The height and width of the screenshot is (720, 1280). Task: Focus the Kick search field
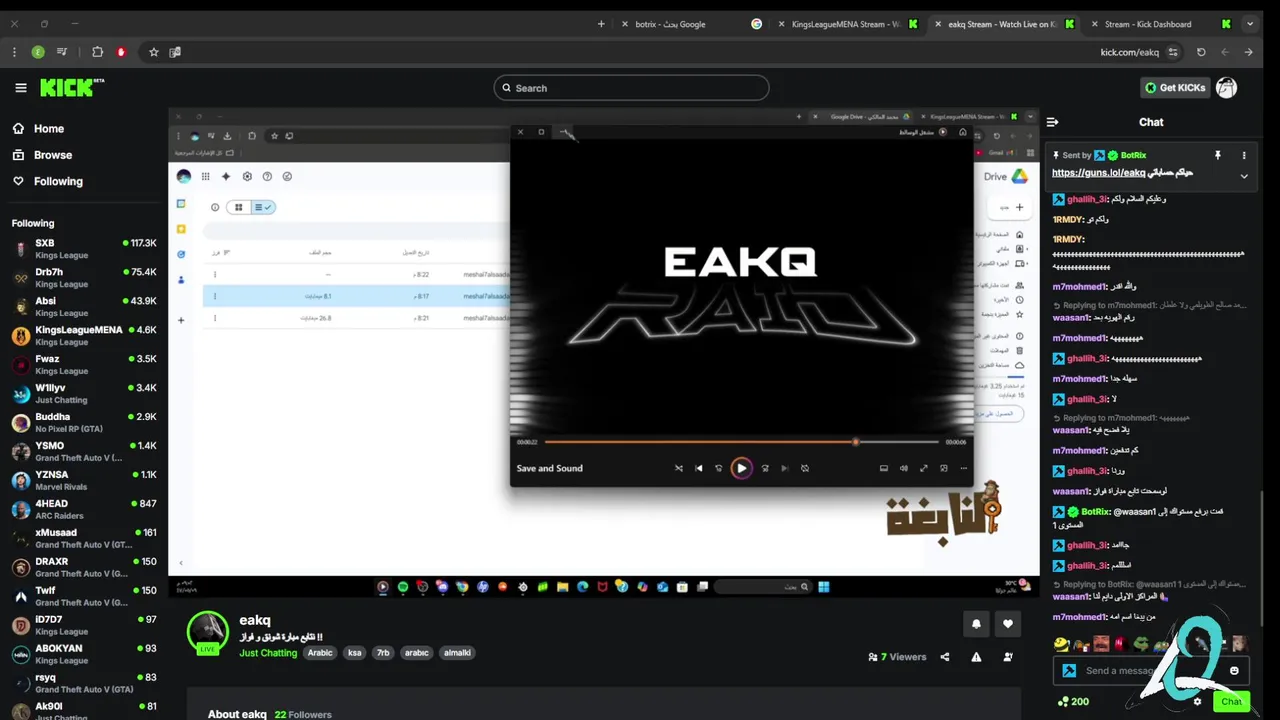pos(631,88)
